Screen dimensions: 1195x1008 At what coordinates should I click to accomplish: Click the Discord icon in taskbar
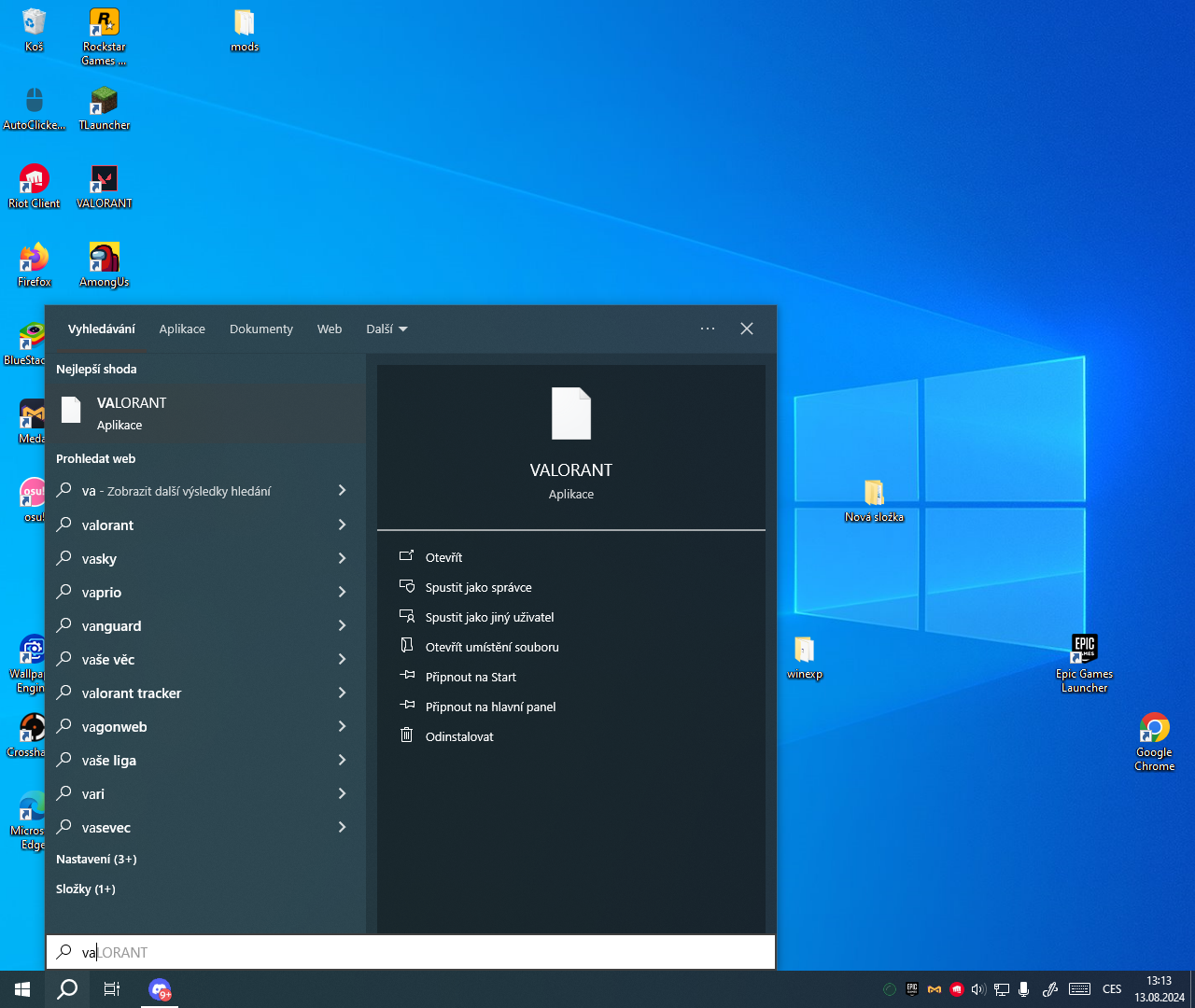(x=160, y=989)
